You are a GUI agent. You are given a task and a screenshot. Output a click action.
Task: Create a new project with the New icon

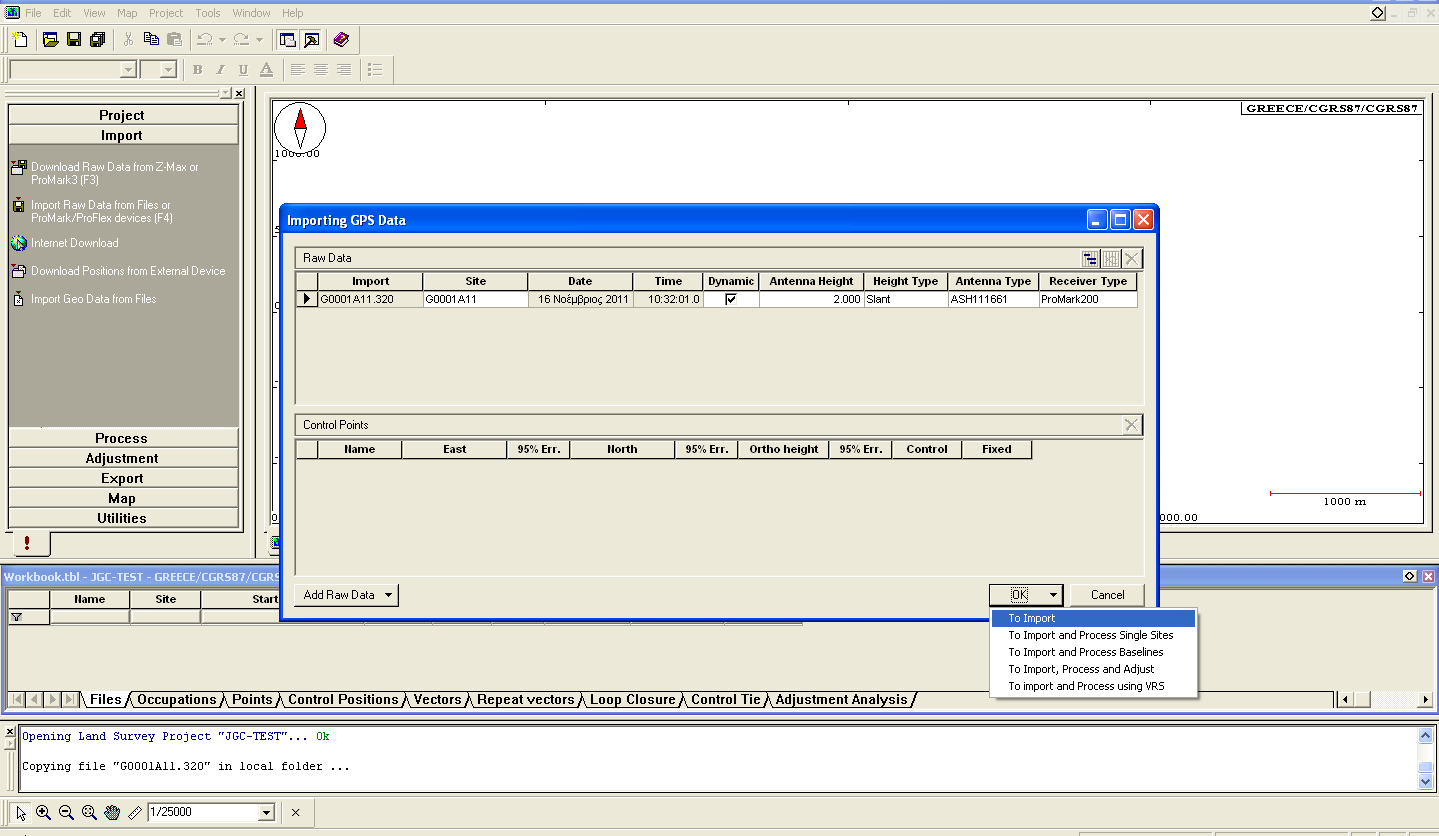tap(19, 40)
